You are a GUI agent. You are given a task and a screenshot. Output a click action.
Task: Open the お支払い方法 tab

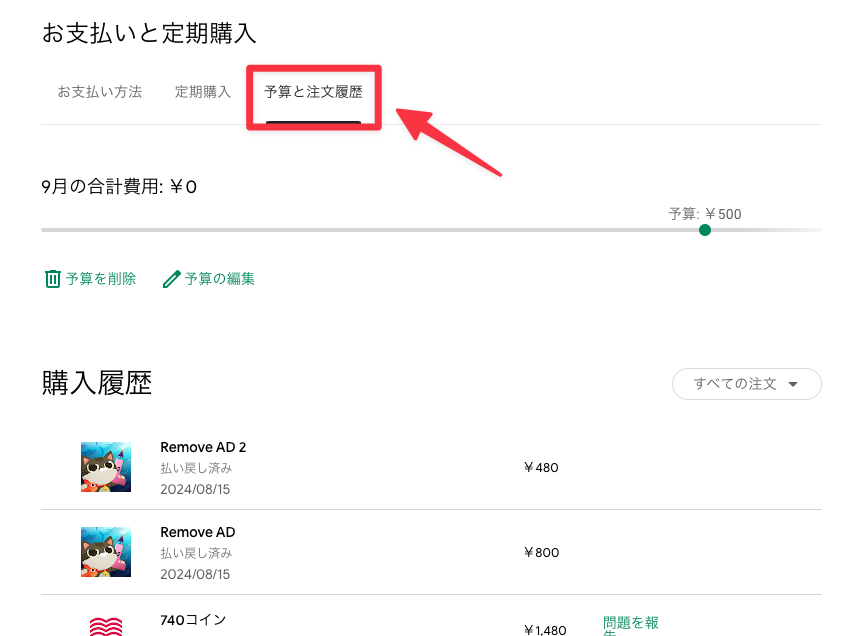coord(100,92)
